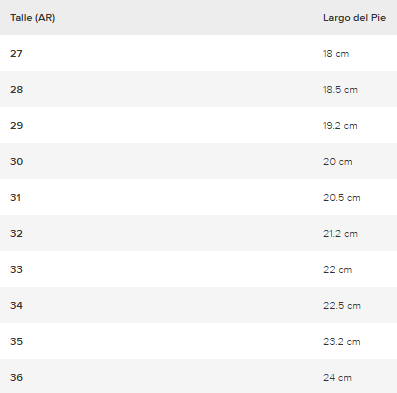Select size 35 row label
397x393 pixels.
[x=16, y=342]
